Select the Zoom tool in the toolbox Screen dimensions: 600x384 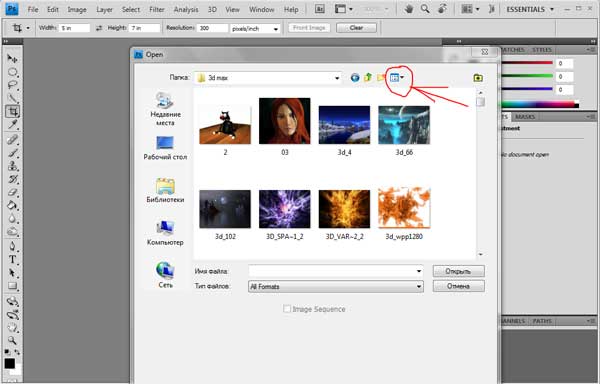point(12,340)
